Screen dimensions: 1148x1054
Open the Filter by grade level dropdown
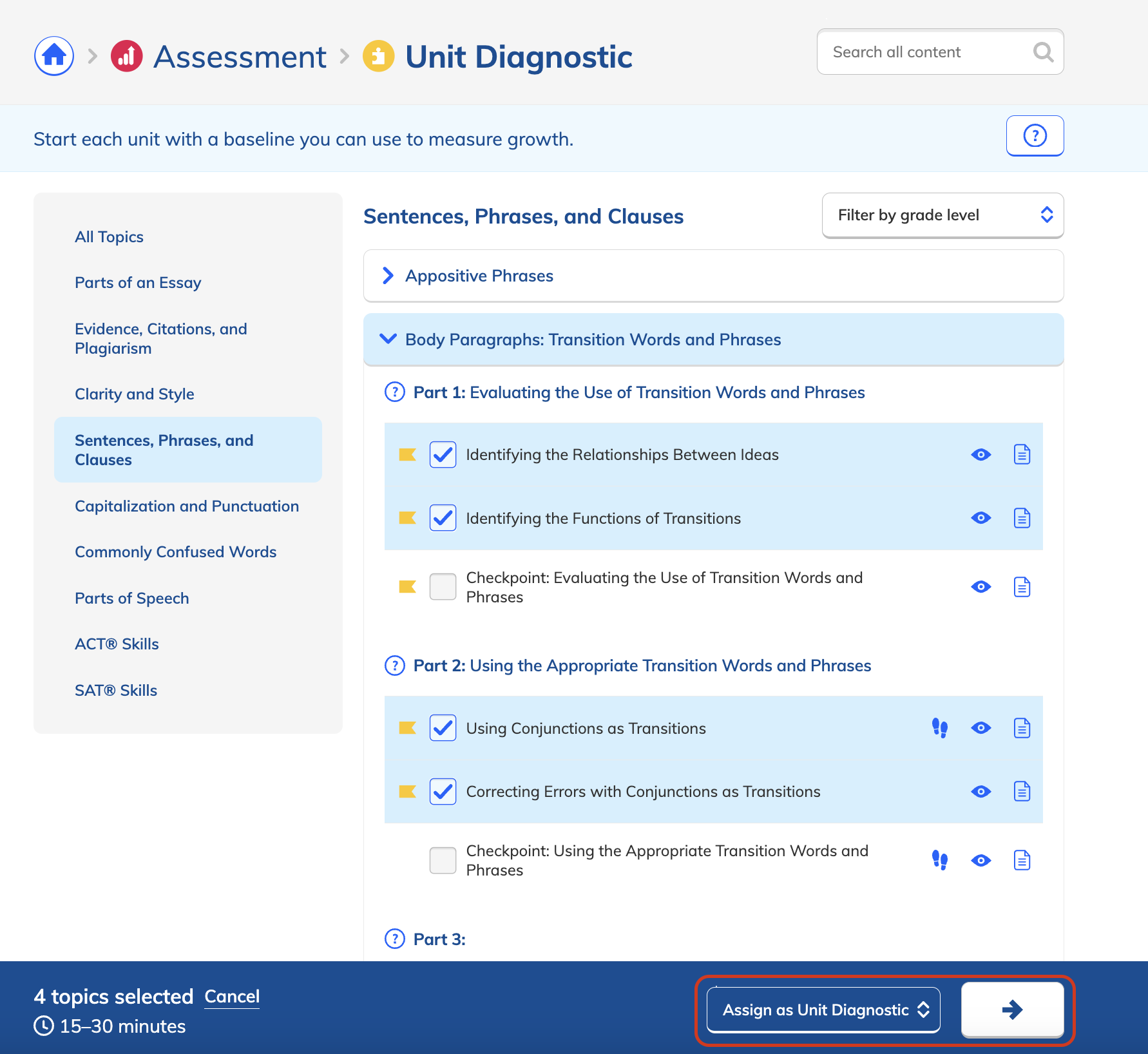click(942, 215)
